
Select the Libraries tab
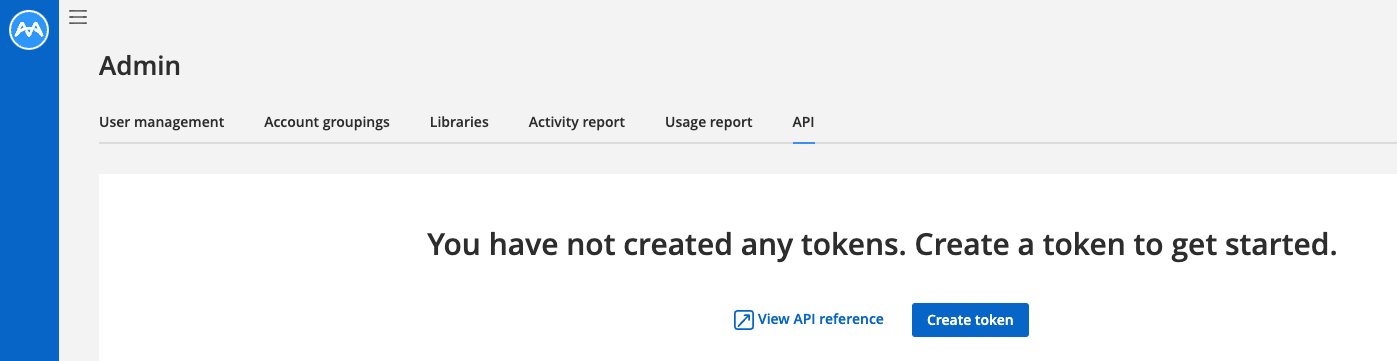coord(459,122)
